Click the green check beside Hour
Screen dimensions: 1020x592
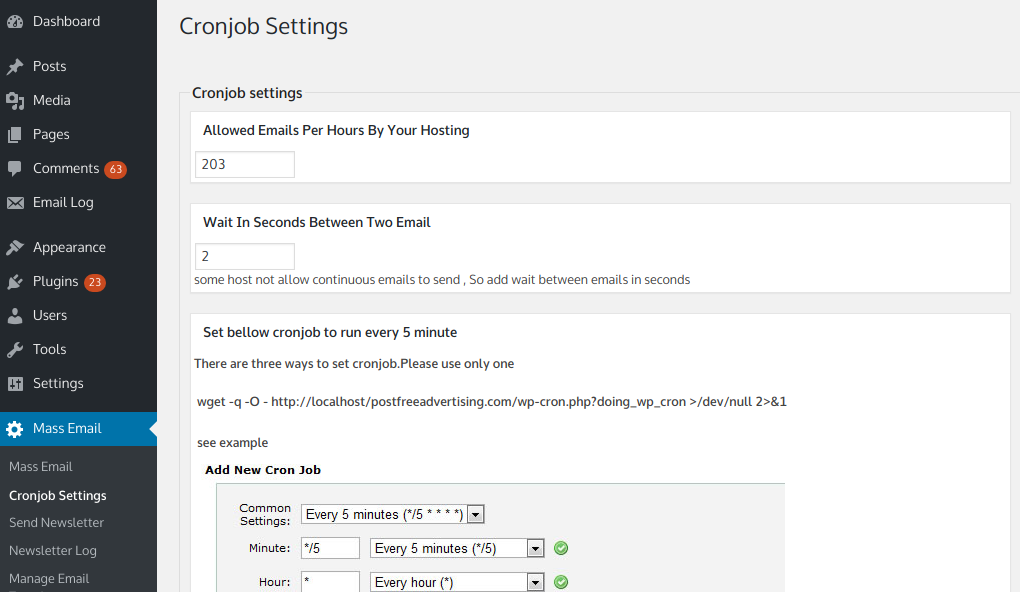click(561, 582)
